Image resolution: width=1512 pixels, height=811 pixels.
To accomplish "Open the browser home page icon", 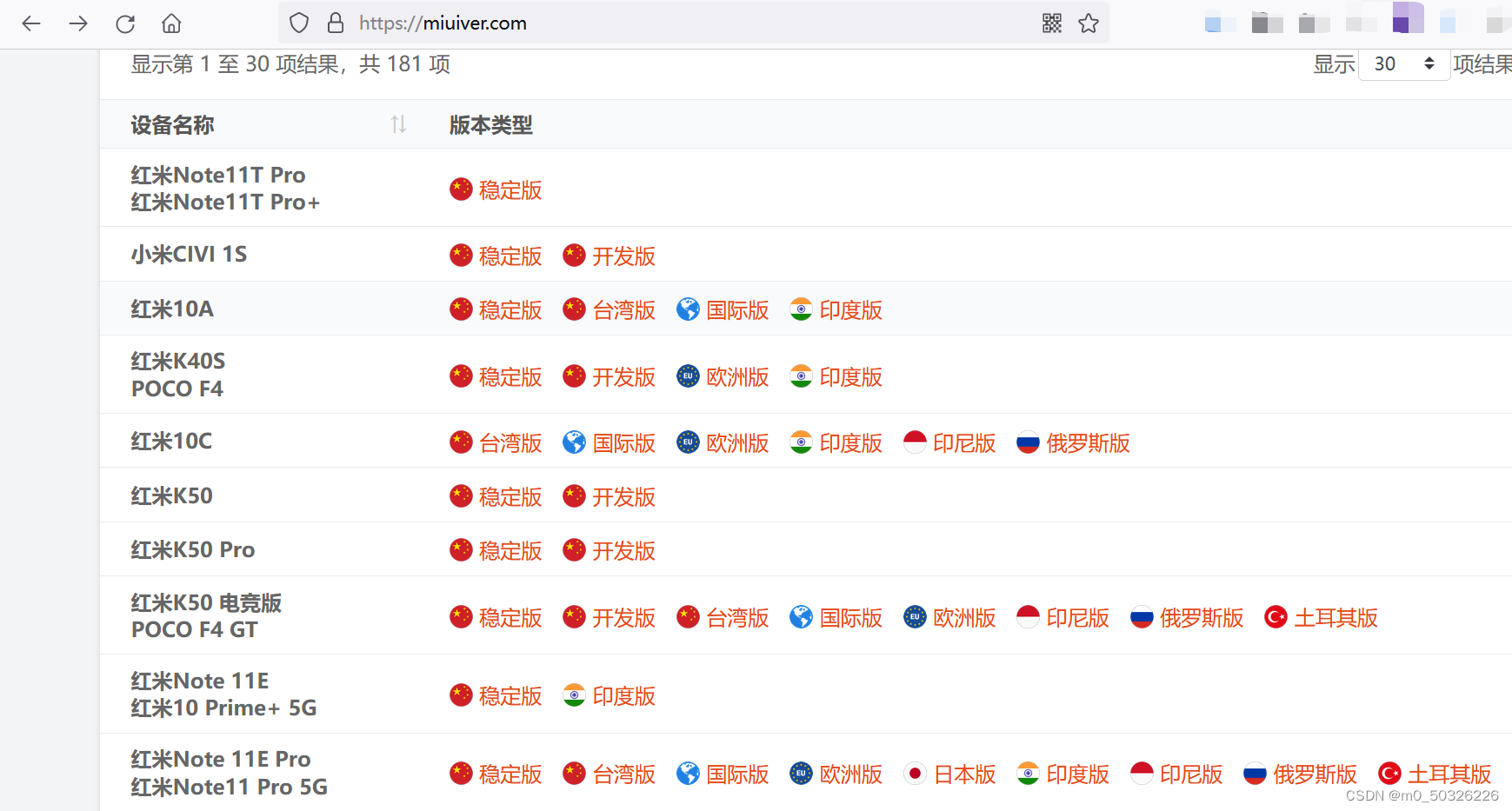I will (x=172, y=23).
